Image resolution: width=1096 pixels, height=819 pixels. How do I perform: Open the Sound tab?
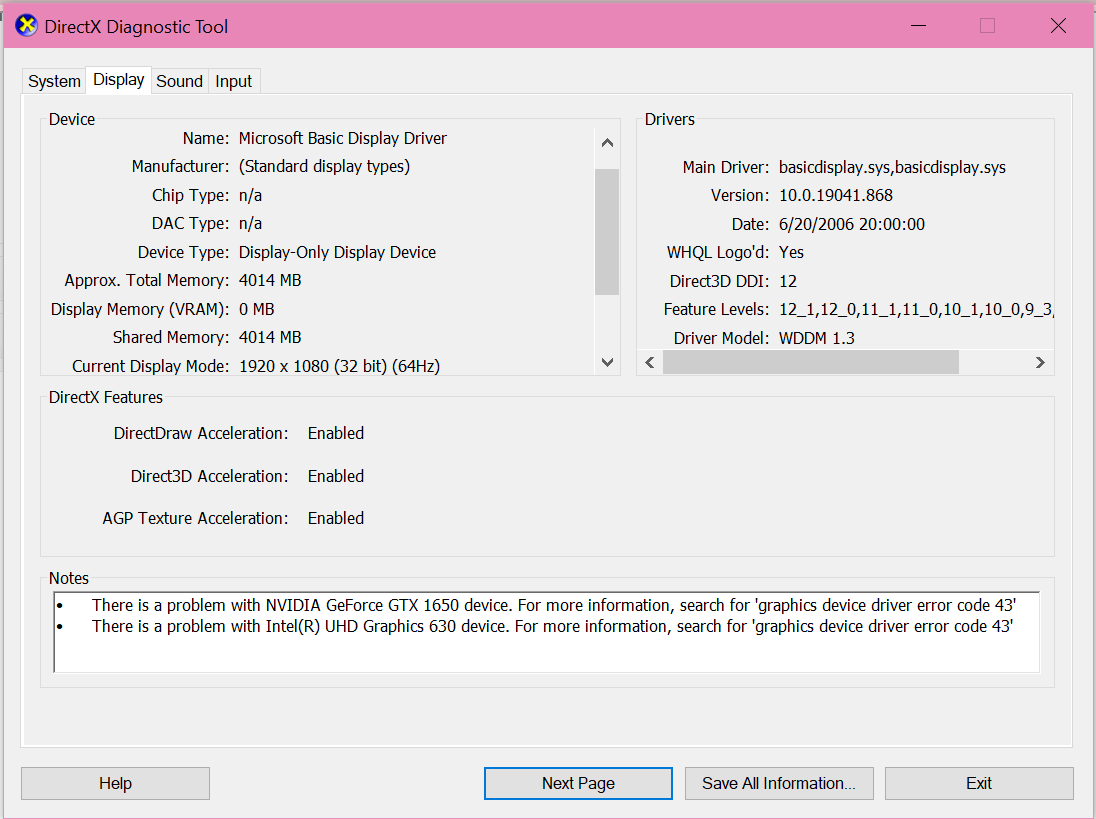pyautogui.click(x=179, y=81)
